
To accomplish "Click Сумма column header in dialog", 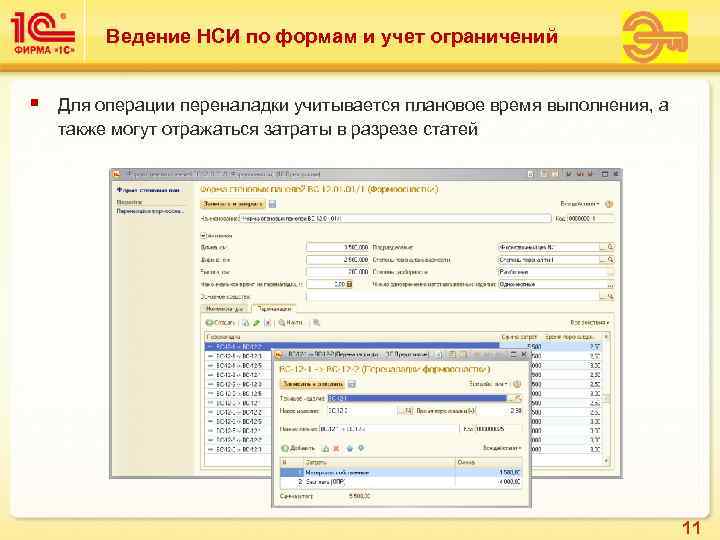I will (489, 462).
